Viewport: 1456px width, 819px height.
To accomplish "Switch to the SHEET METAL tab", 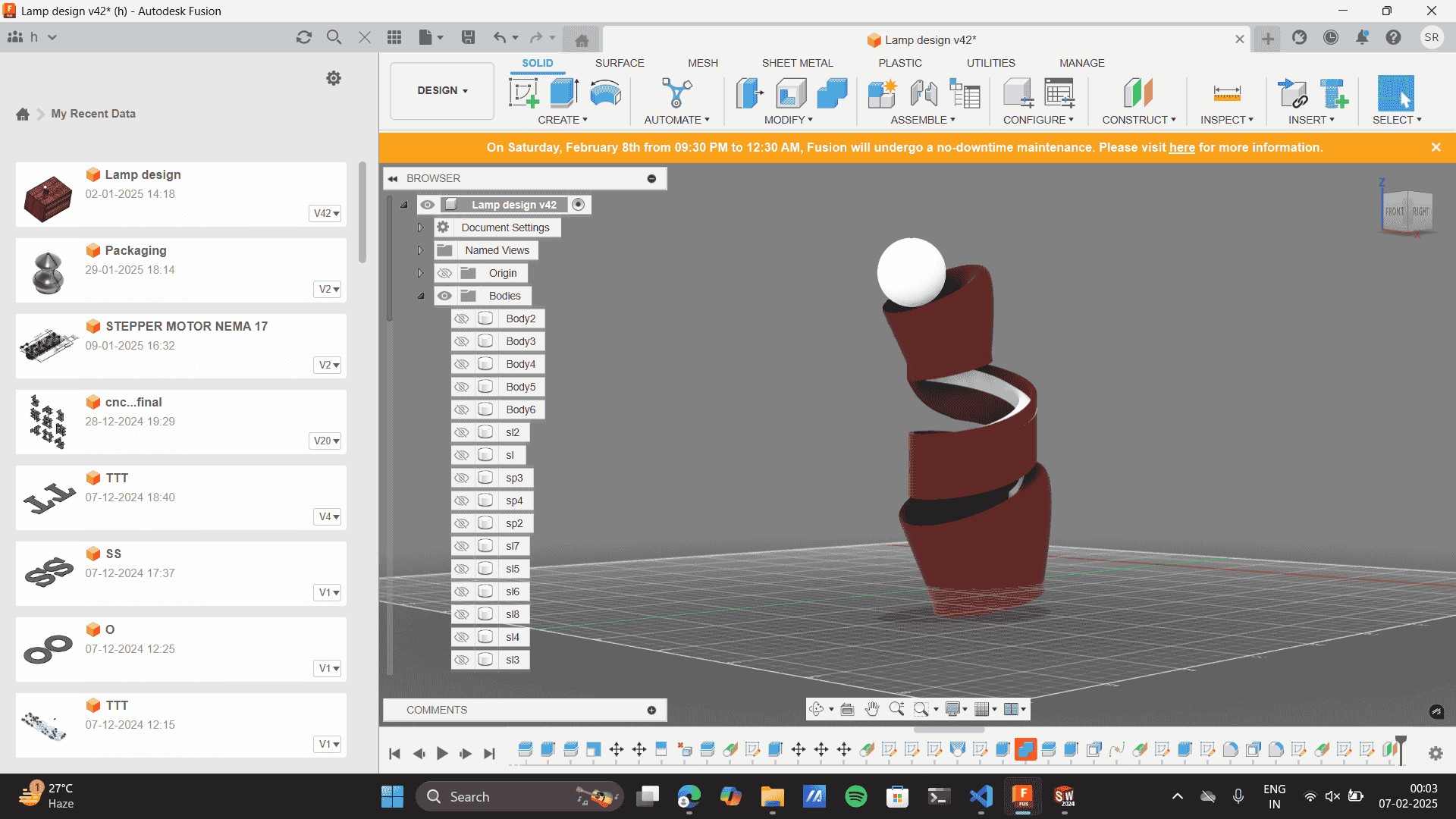I will (x=797, y=63).
